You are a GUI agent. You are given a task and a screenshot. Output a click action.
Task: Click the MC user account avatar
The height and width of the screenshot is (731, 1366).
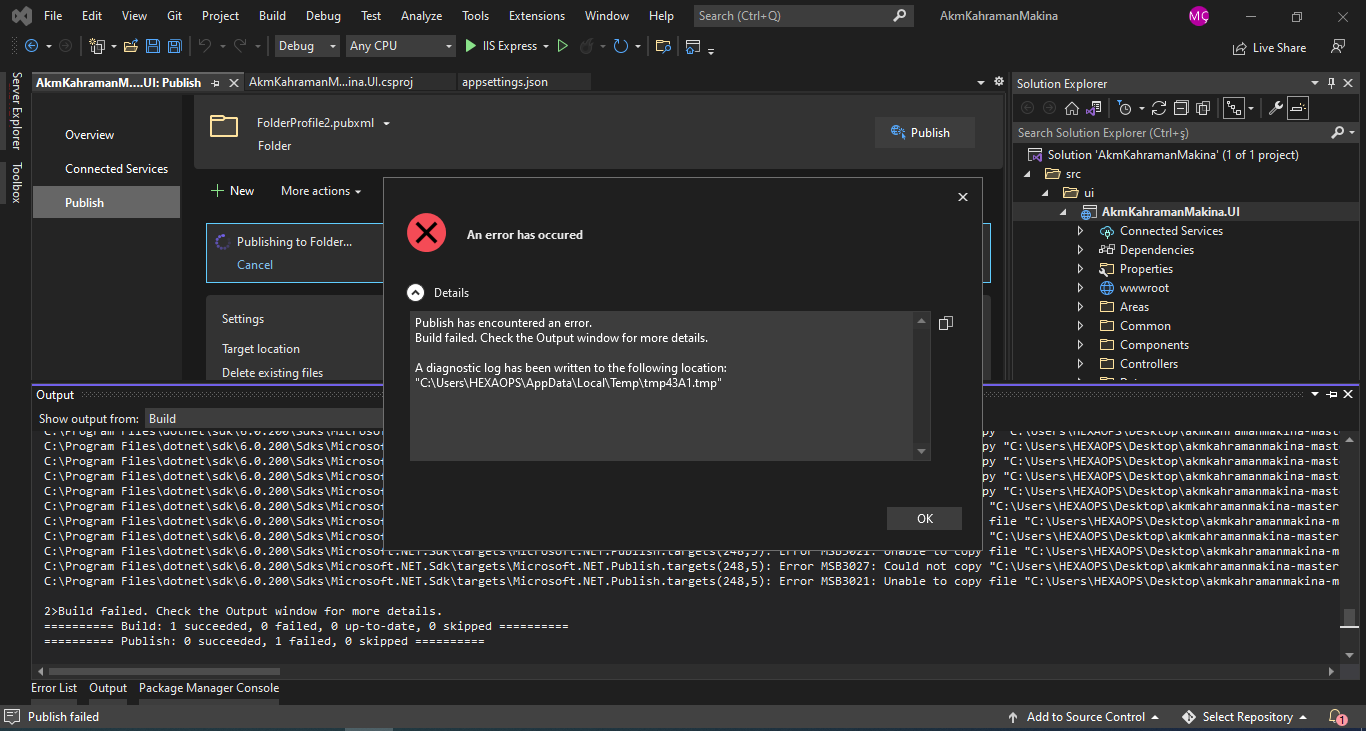tap(1199, 16)
